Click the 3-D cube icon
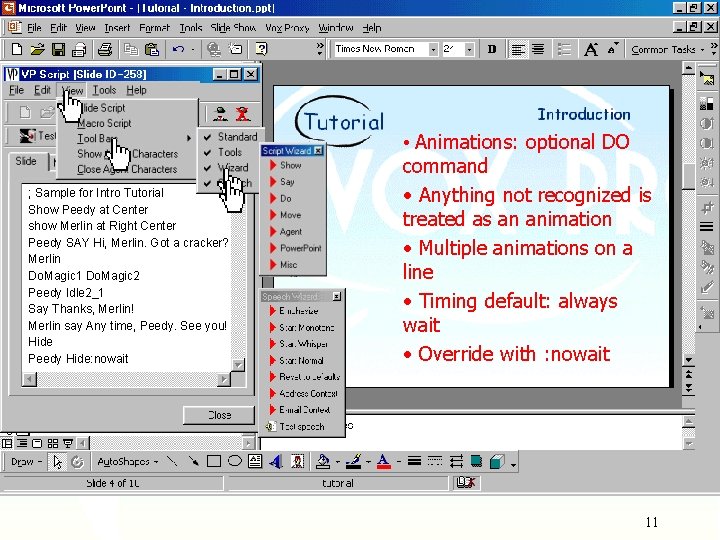 (497, 461)
